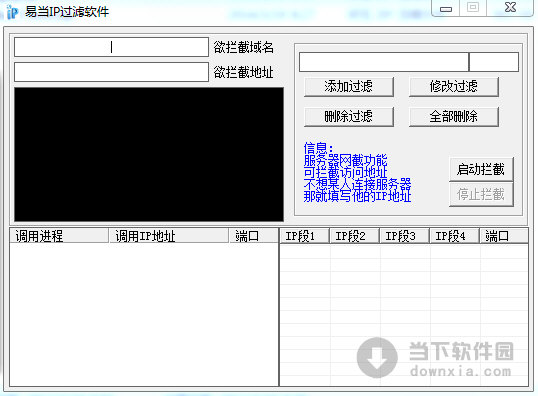Click the 欲拦截地址 input field
The image size is (538, 396).
[x=111, y=72]
